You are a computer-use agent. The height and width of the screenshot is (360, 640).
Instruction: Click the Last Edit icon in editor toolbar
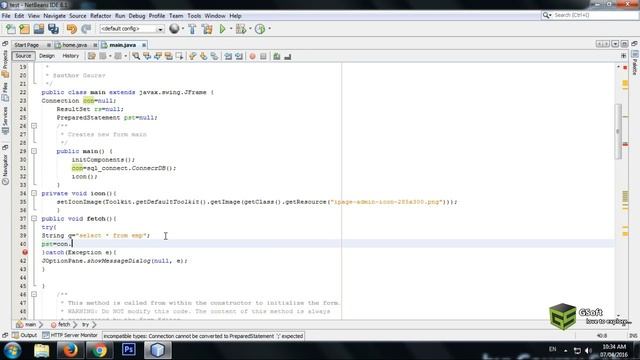click(x=92, y=56)
